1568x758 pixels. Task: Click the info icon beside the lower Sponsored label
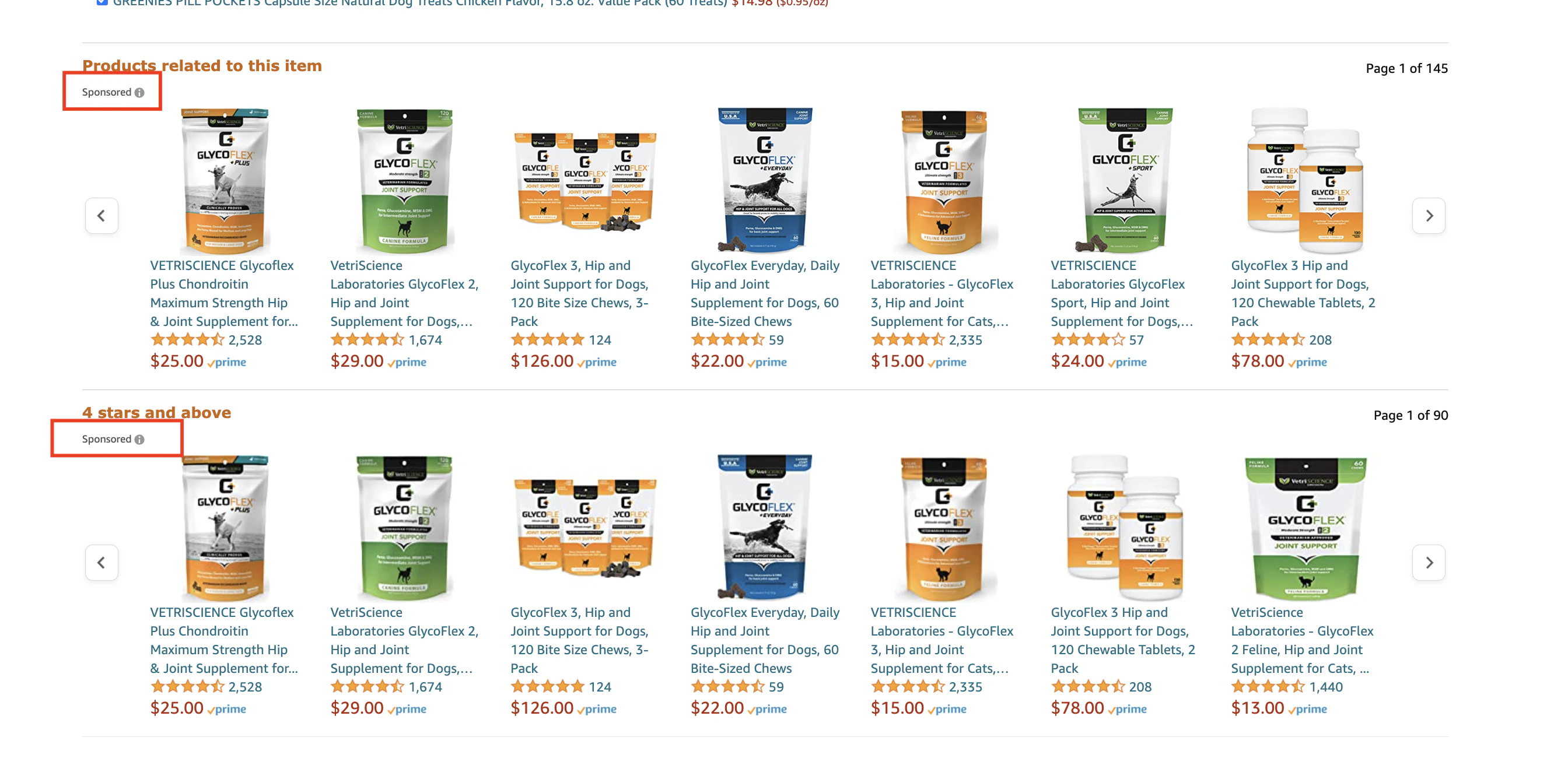[139, 439]
